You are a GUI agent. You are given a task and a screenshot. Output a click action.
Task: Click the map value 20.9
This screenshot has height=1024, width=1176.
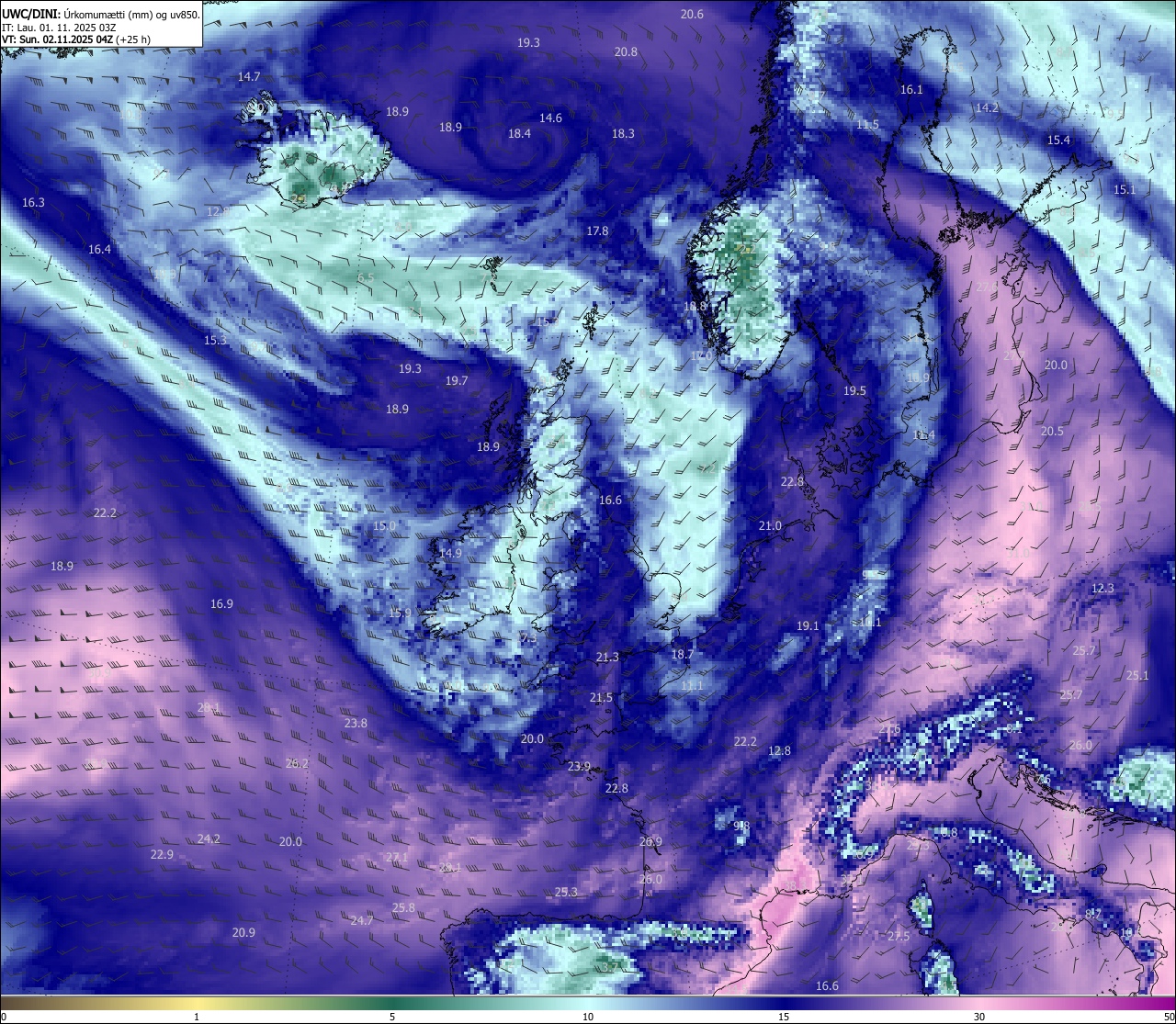(x=243, y=932)
